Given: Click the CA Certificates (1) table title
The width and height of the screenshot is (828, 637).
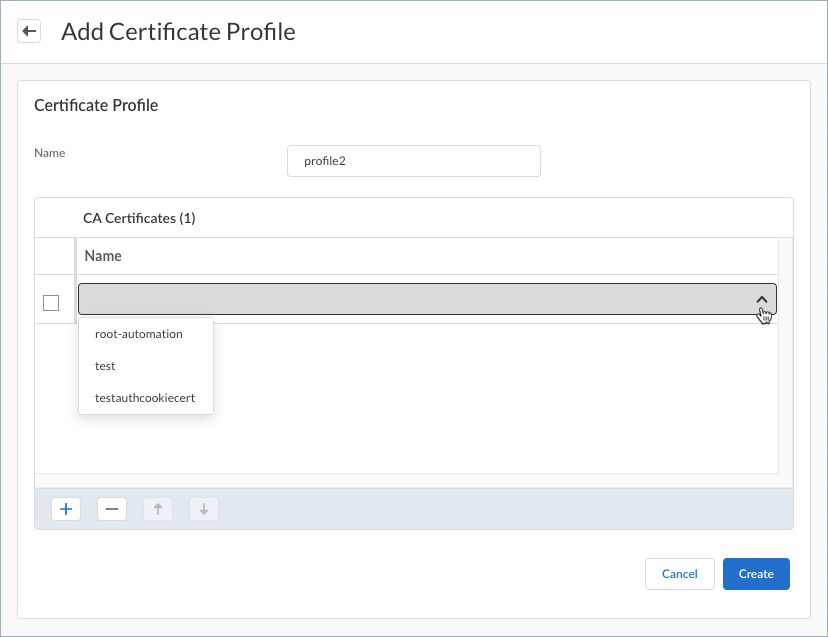Looking at the screenshot, I should click(139, 217).
